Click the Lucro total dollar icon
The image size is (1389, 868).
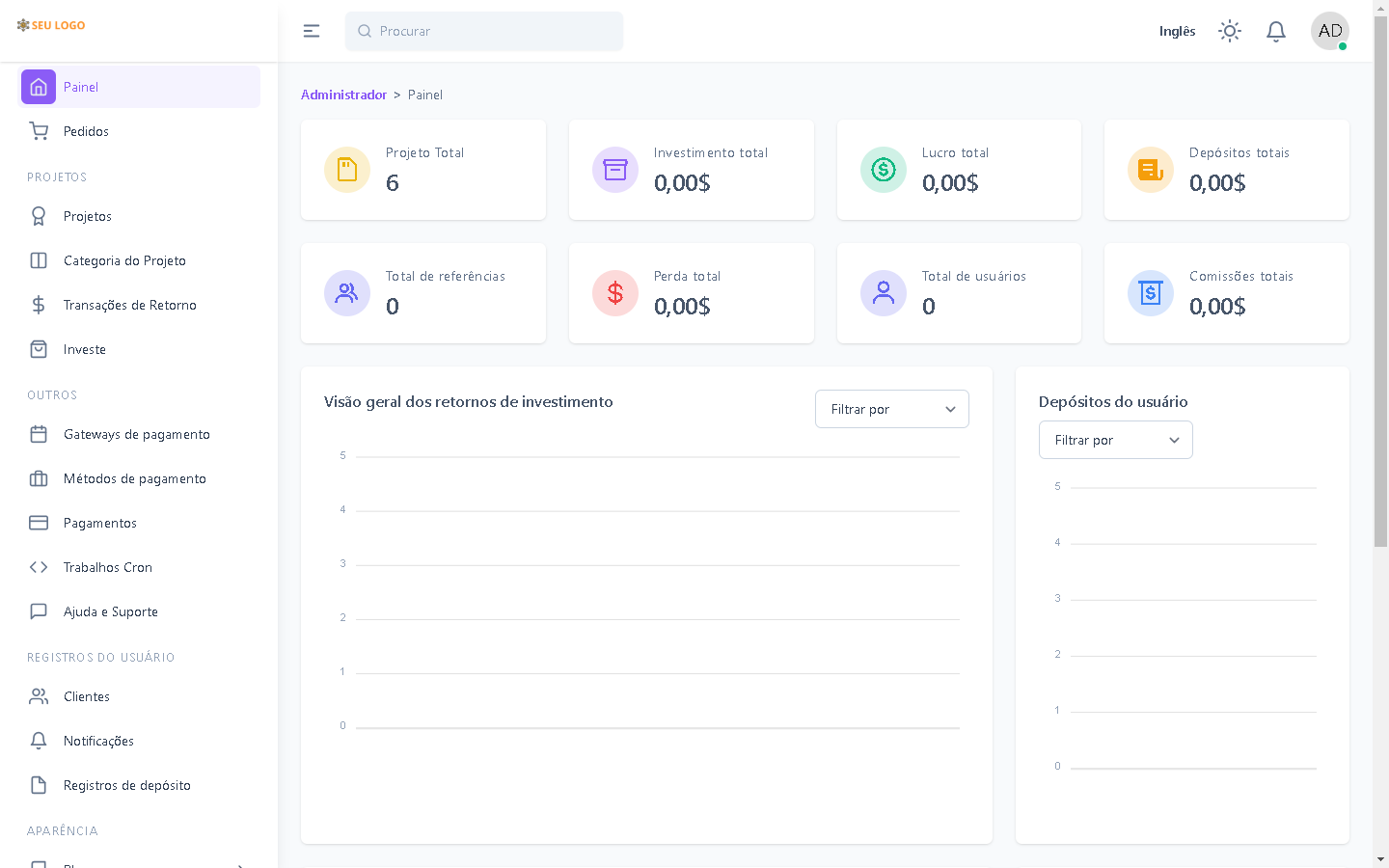pos(883,170)
